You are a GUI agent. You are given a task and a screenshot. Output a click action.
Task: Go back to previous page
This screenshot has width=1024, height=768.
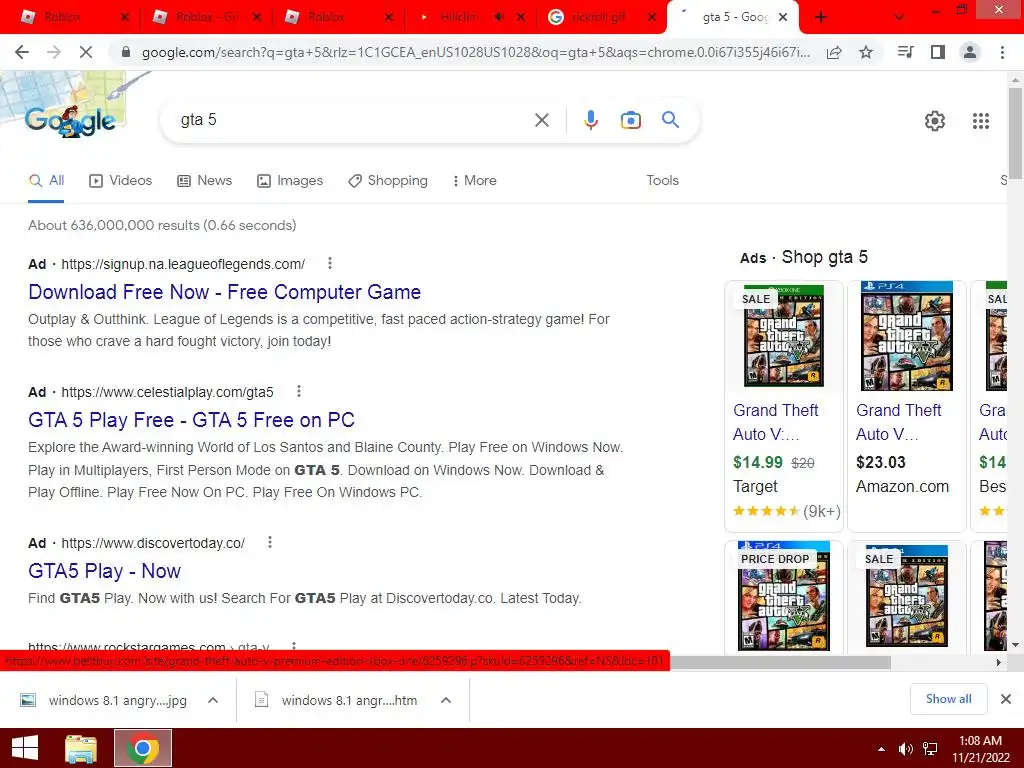22,52
